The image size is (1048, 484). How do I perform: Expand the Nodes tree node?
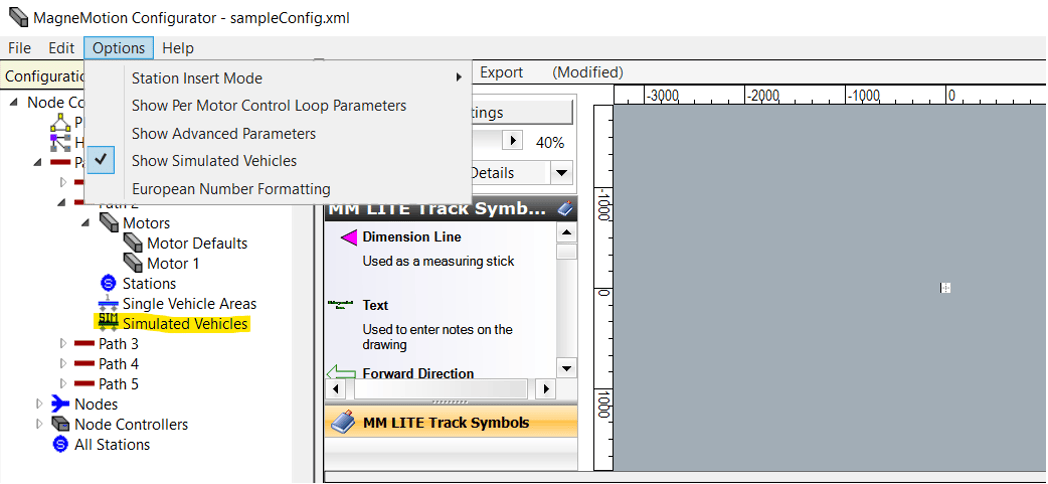click(39, 404)
